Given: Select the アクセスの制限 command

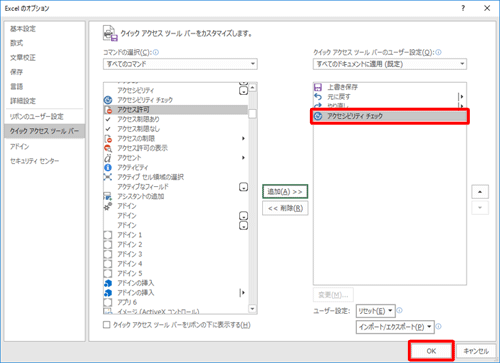Looking at the screenshot, I should (x=176, y=138).
